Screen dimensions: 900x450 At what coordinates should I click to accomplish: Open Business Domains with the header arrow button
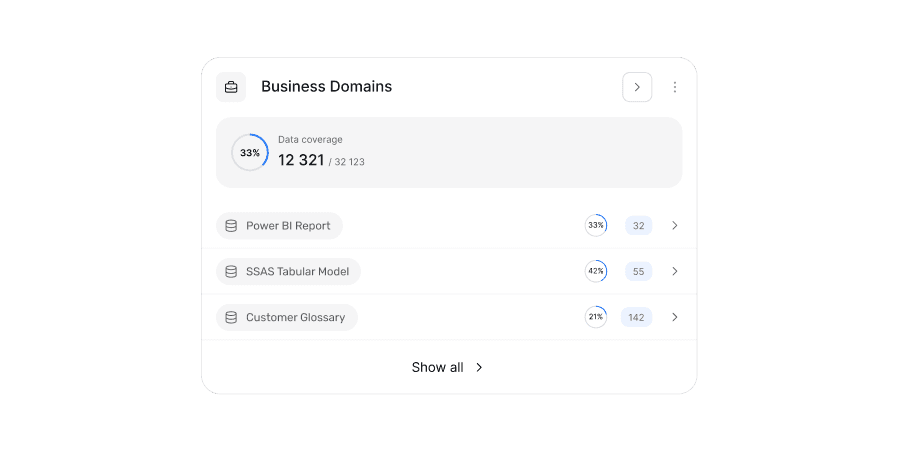coord(637,87)
